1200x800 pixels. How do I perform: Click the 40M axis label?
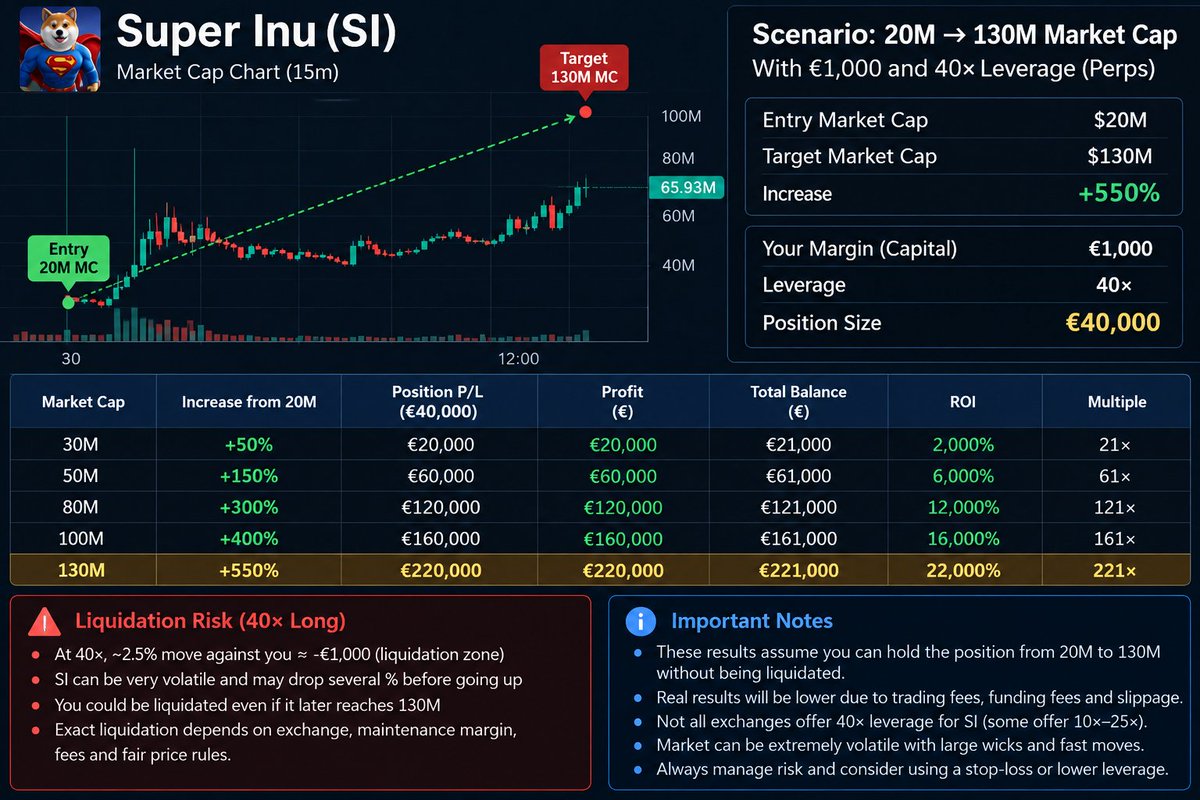pyautogui.click(x=679, y=265)
